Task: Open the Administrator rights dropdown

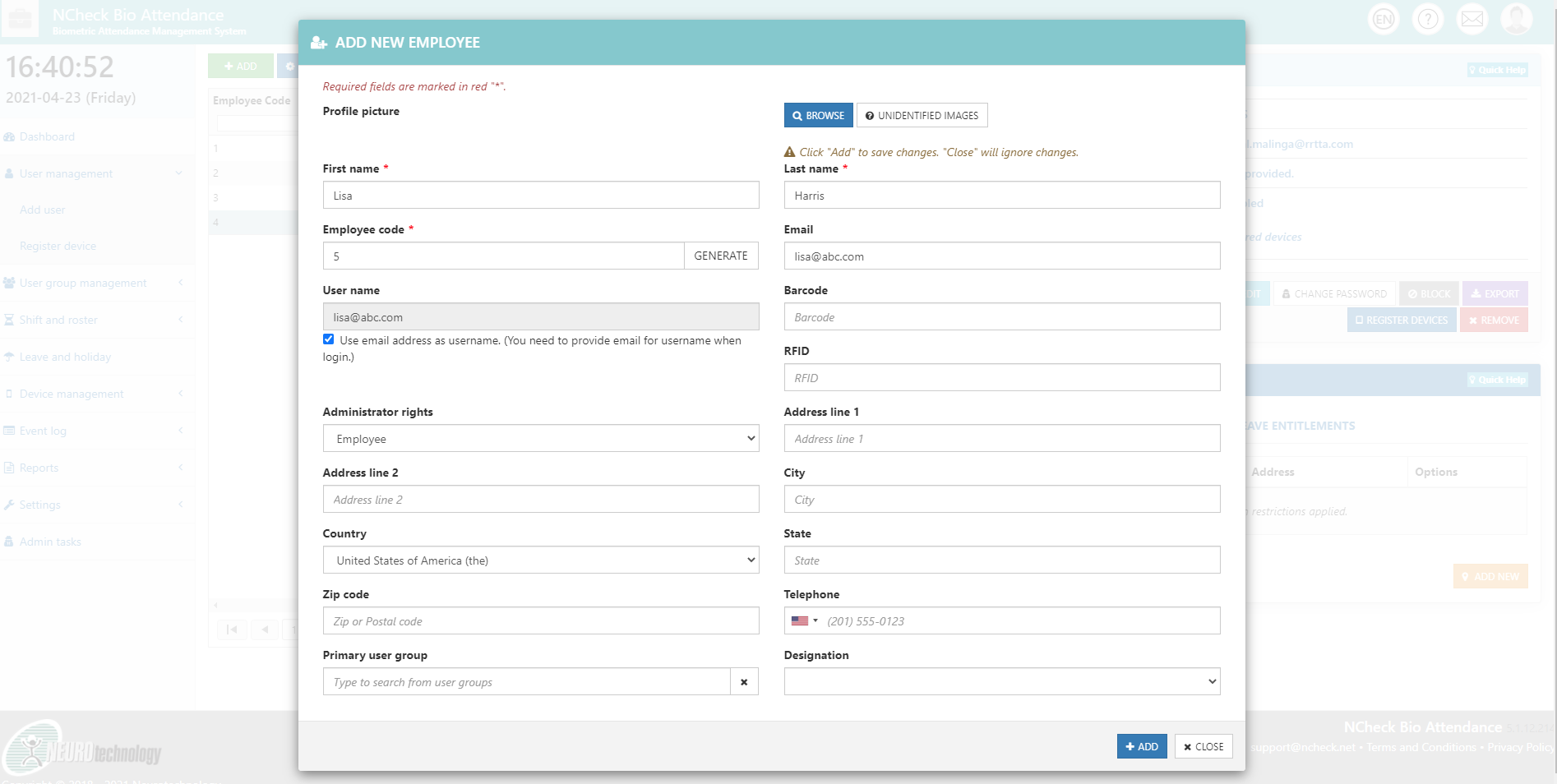Action: pos(540,438)
